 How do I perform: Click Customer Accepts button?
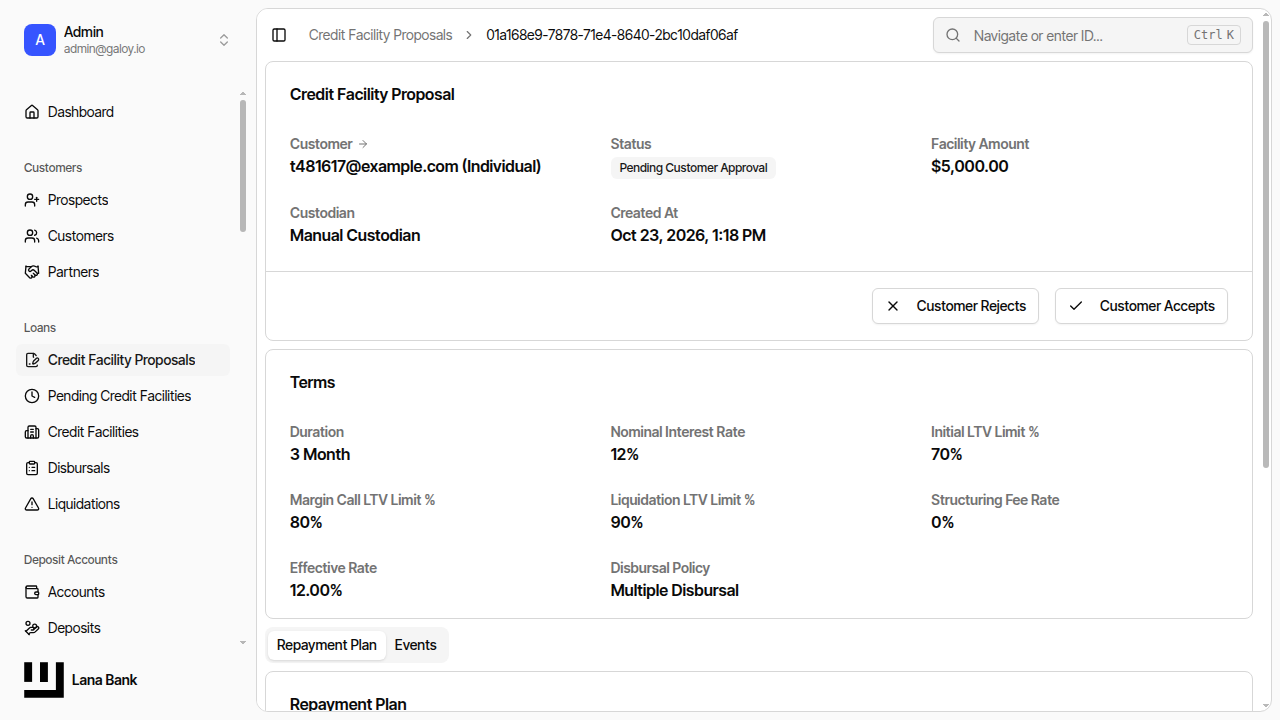[1141, 306]
